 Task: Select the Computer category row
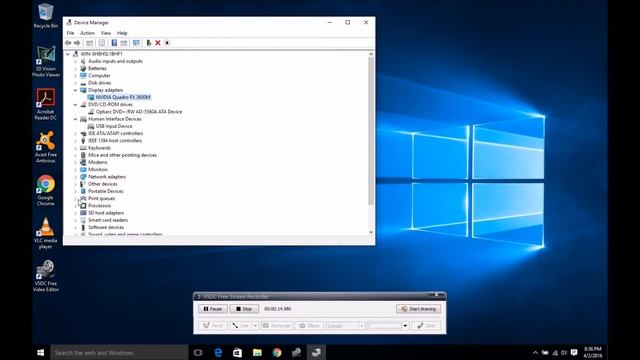coord(99,76)
